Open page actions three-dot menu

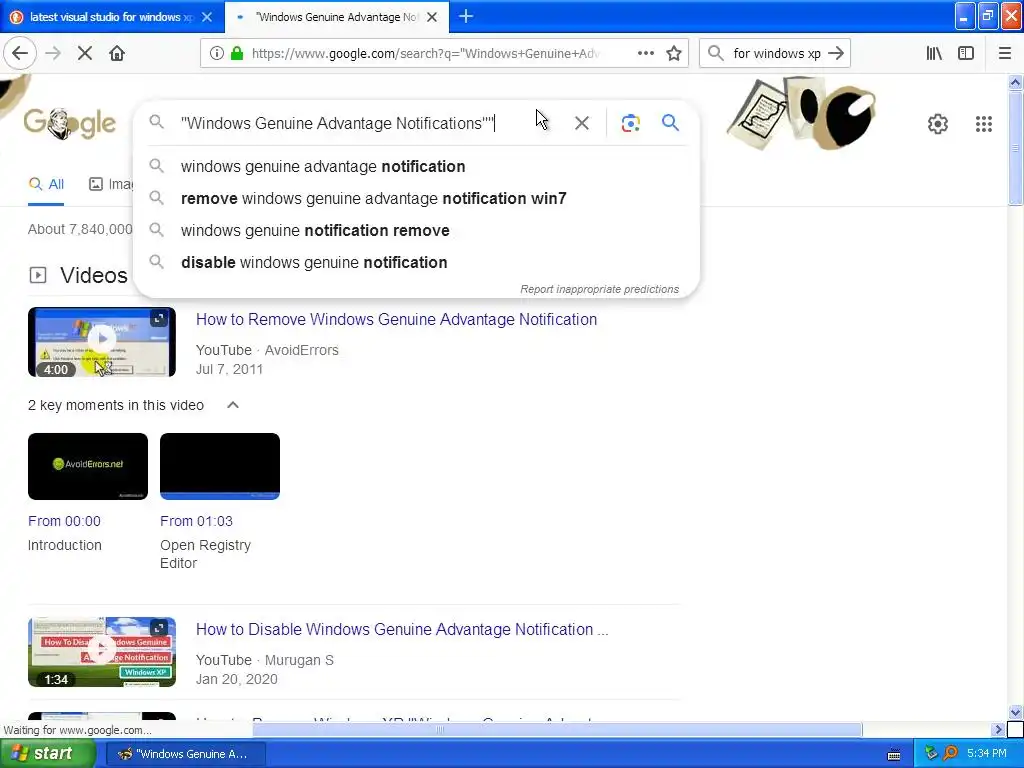[646, 53]
